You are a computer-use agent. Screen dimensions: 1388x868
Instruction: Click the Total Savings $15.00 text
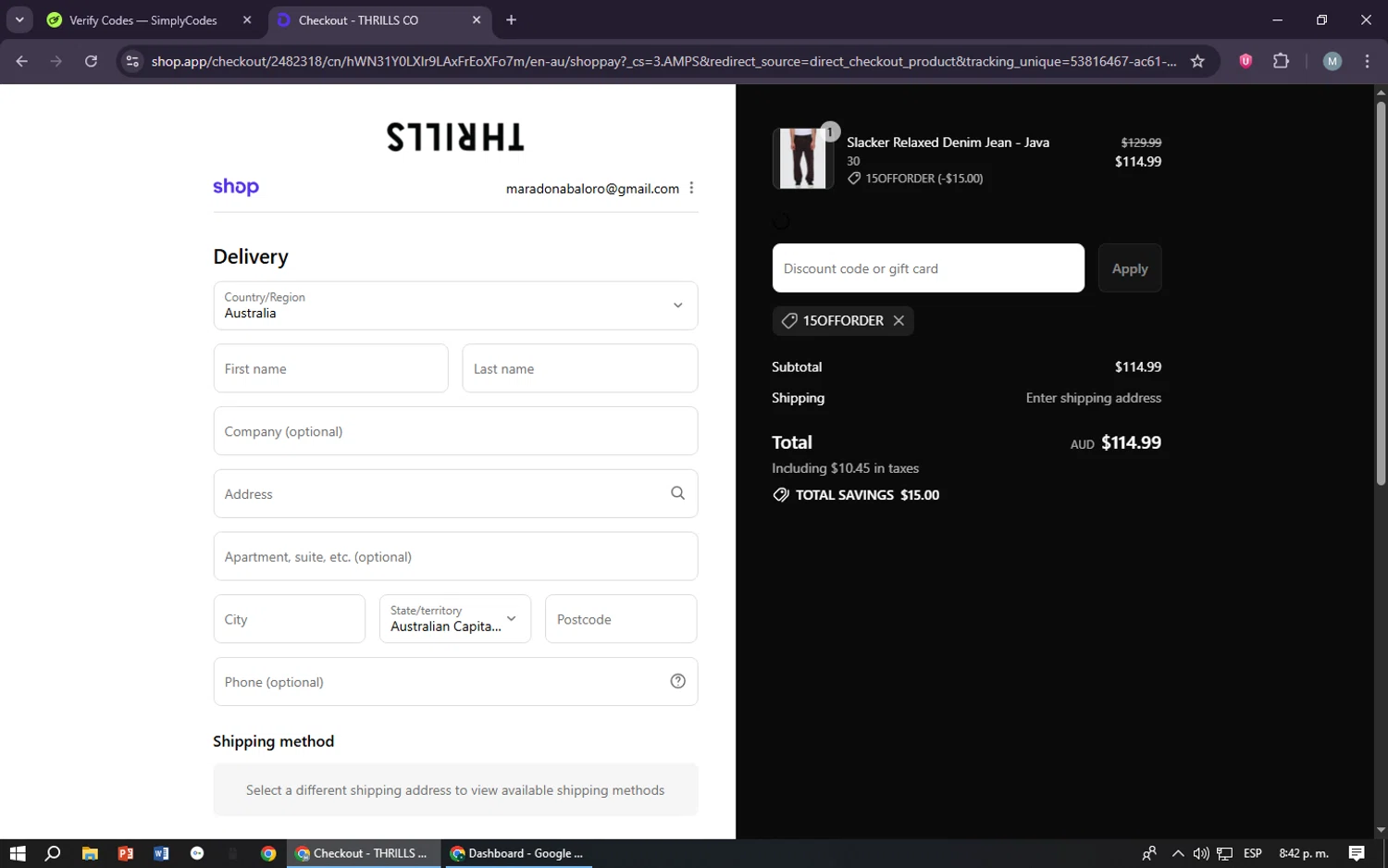(x=867, y=495)
